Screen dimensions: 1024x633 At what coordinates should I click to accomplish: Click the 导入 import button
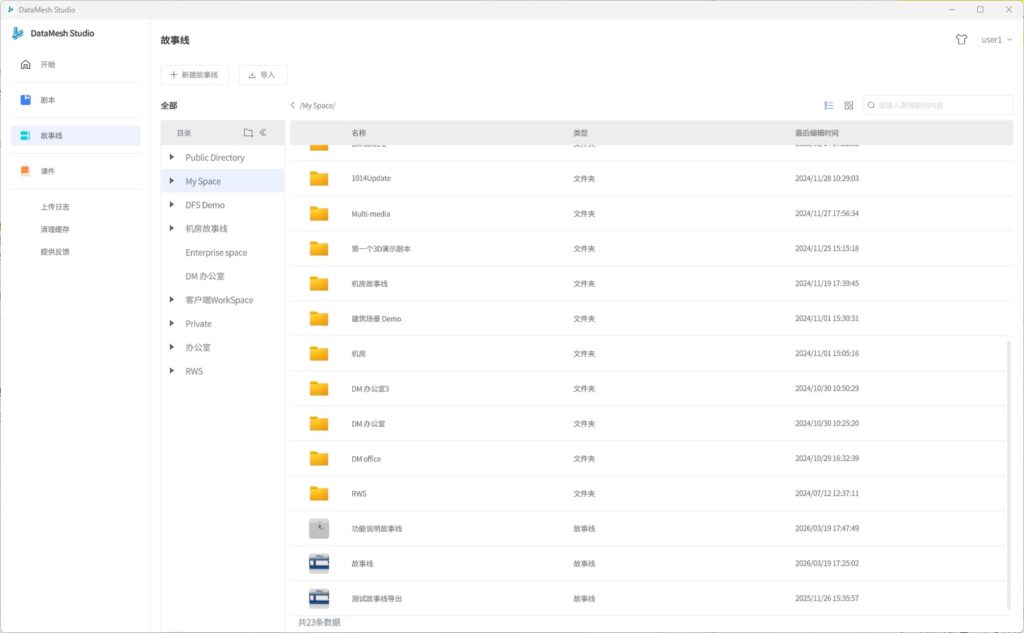[x=263, y=75]
